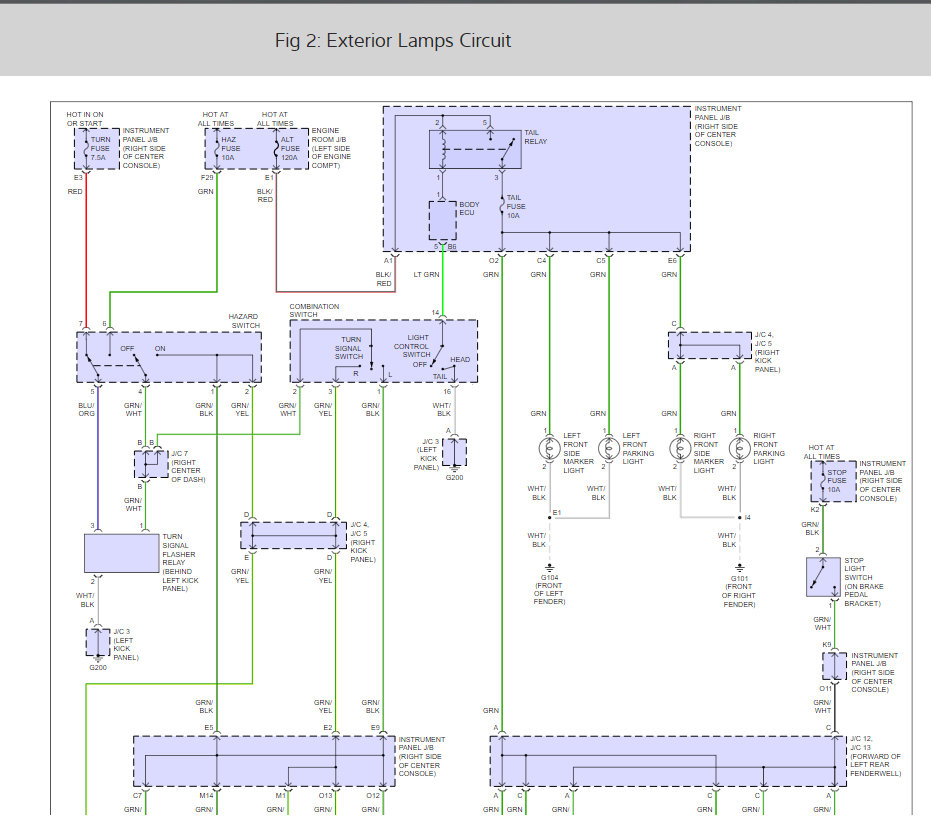Select the J/C 12, J/C 13 junction block
Viewport: 931px width, 833px height.
click(x=668, y=762)
